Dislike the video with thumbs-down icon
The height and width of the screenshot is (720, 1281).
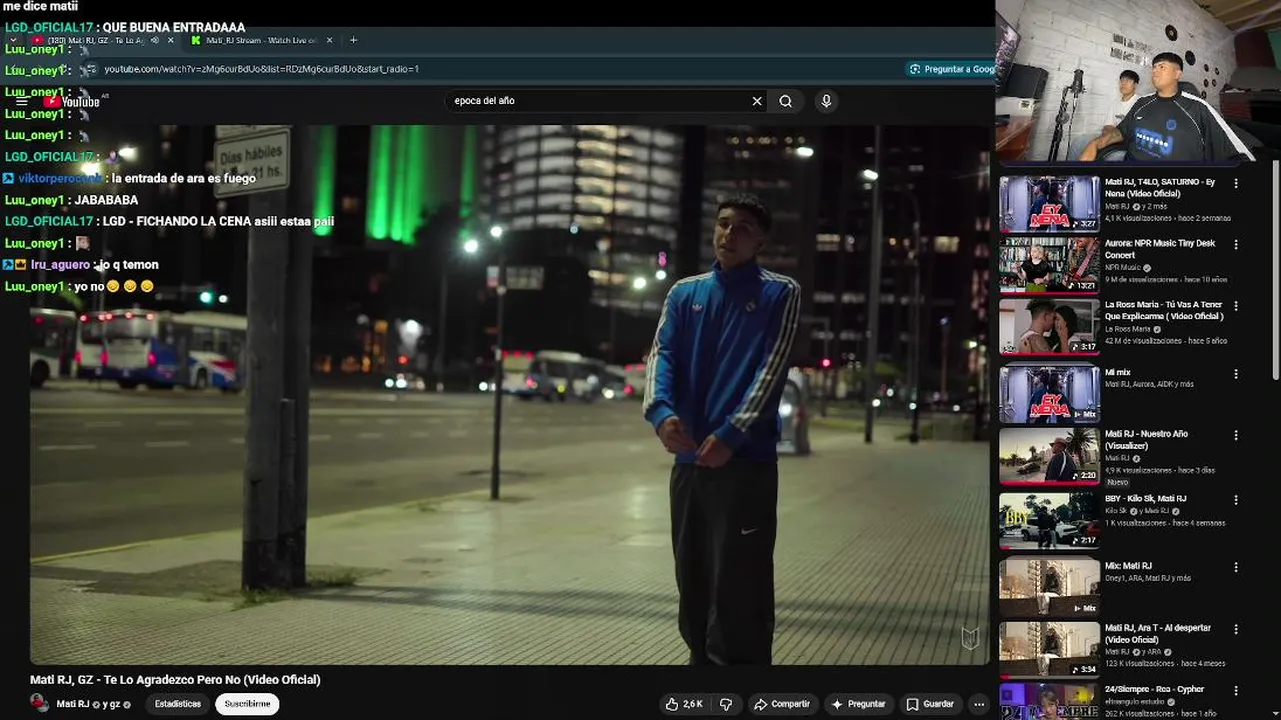click(726, 704)
